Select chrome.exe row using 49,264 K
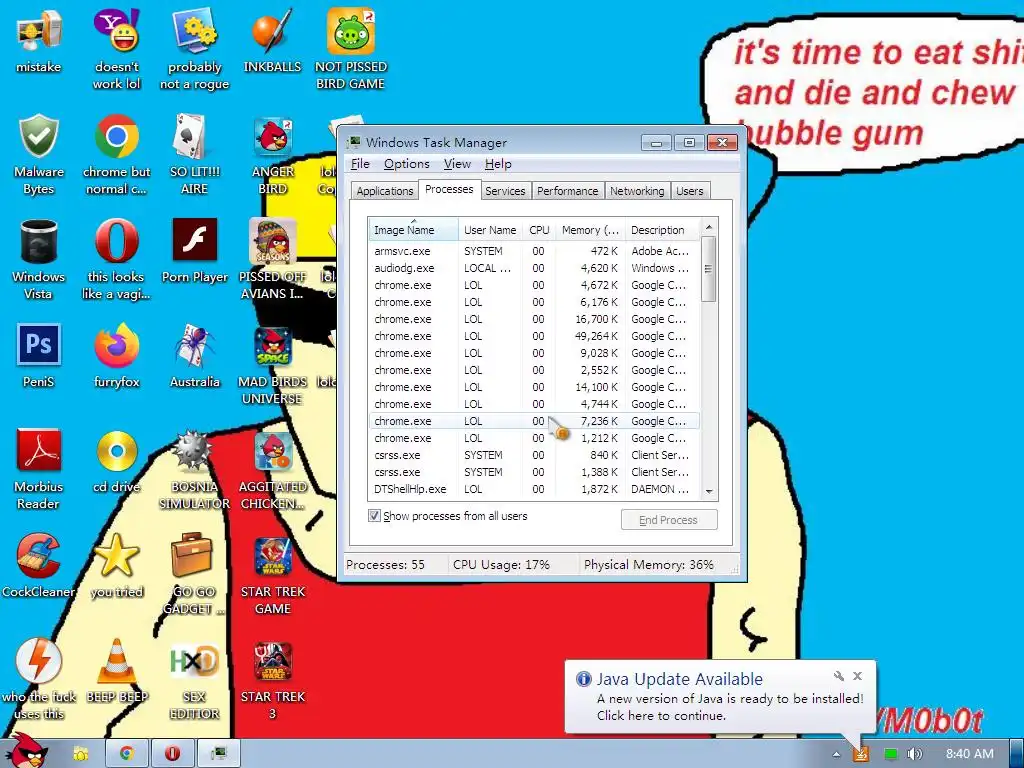This screenshot has height=768, width=1024. (534, 336)
